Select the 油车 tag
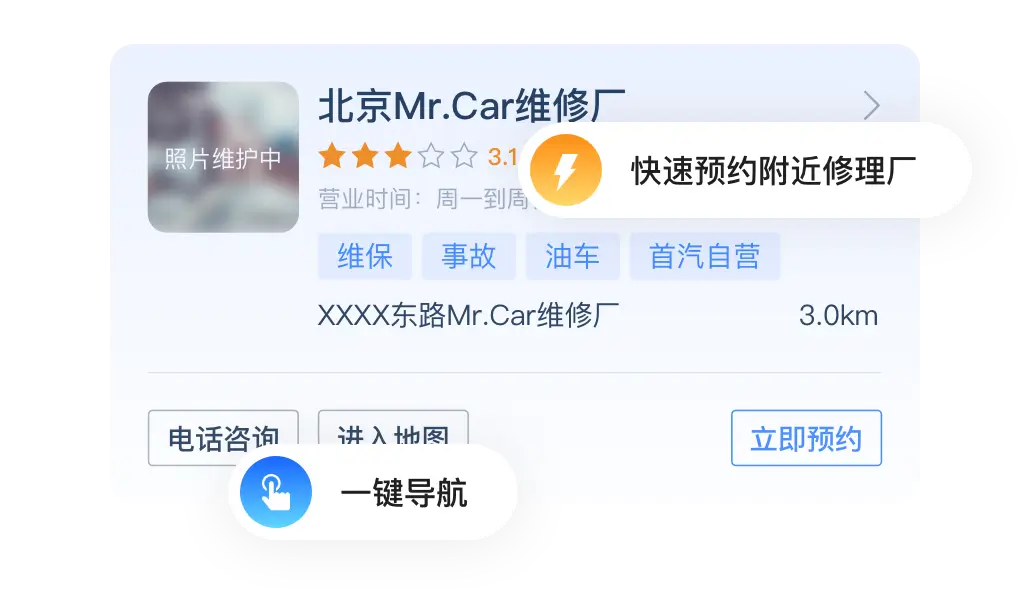1032x600 pixels. 573,256
